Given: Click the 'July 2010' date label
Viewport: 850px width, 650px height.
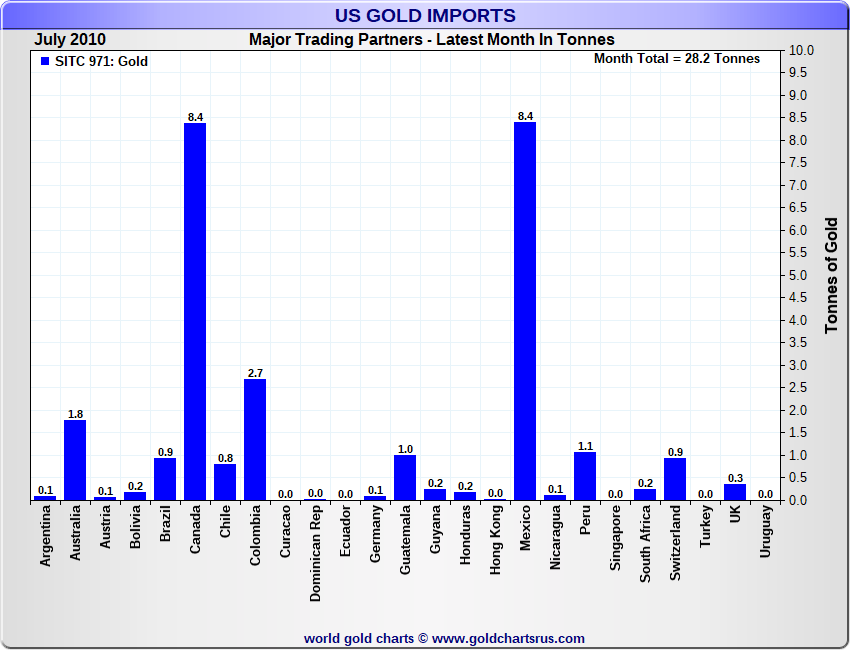Looking at the screenshot, I should (x=70, y=40).
